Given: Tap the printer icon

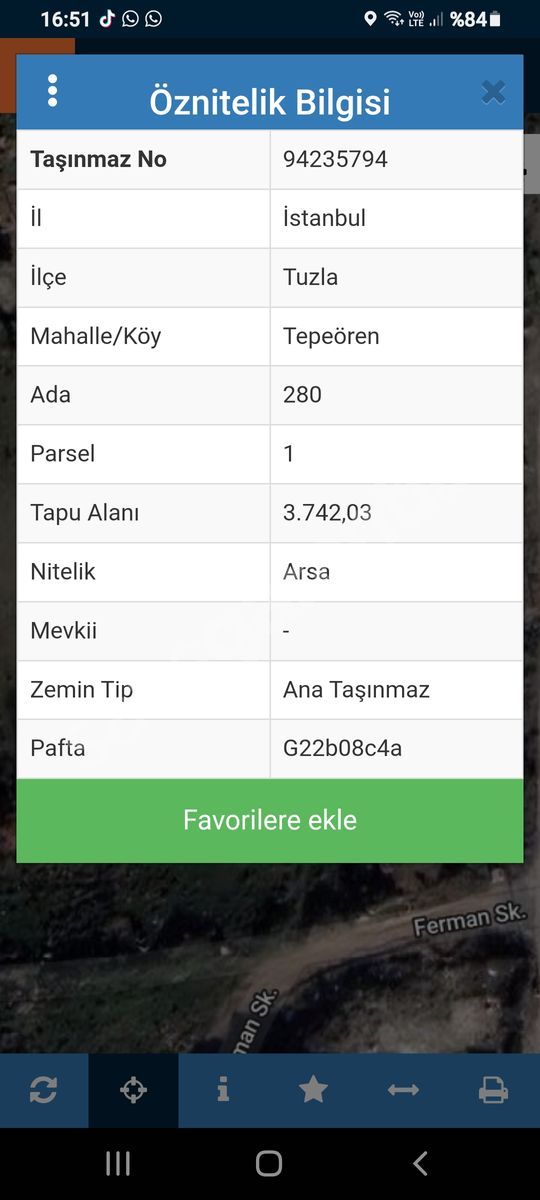Looking at the screenshot, I should tap(493, 1091).
